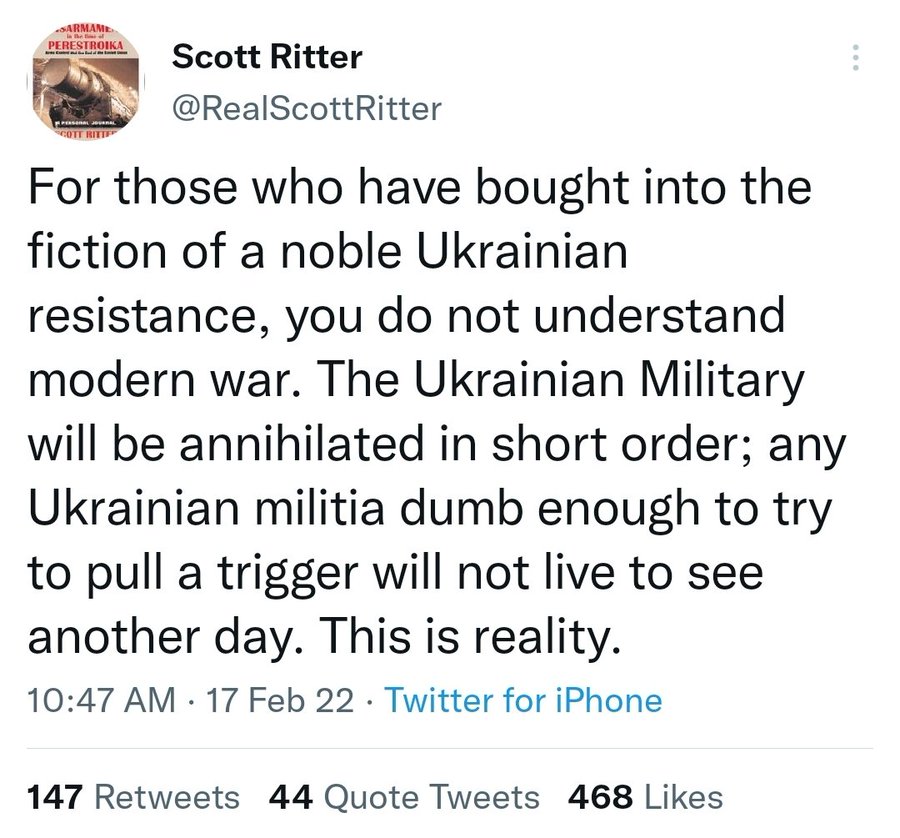Open the Scott Ritter display name profile
This screenshot has width=900, height=838.
point(267,57)
